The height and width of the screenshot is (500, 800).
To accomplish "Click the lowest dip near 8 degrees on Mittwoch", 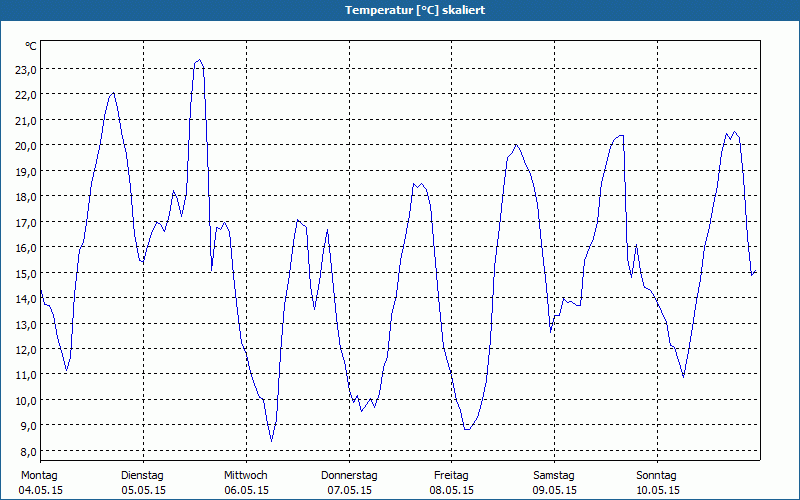I will (271, 441).
